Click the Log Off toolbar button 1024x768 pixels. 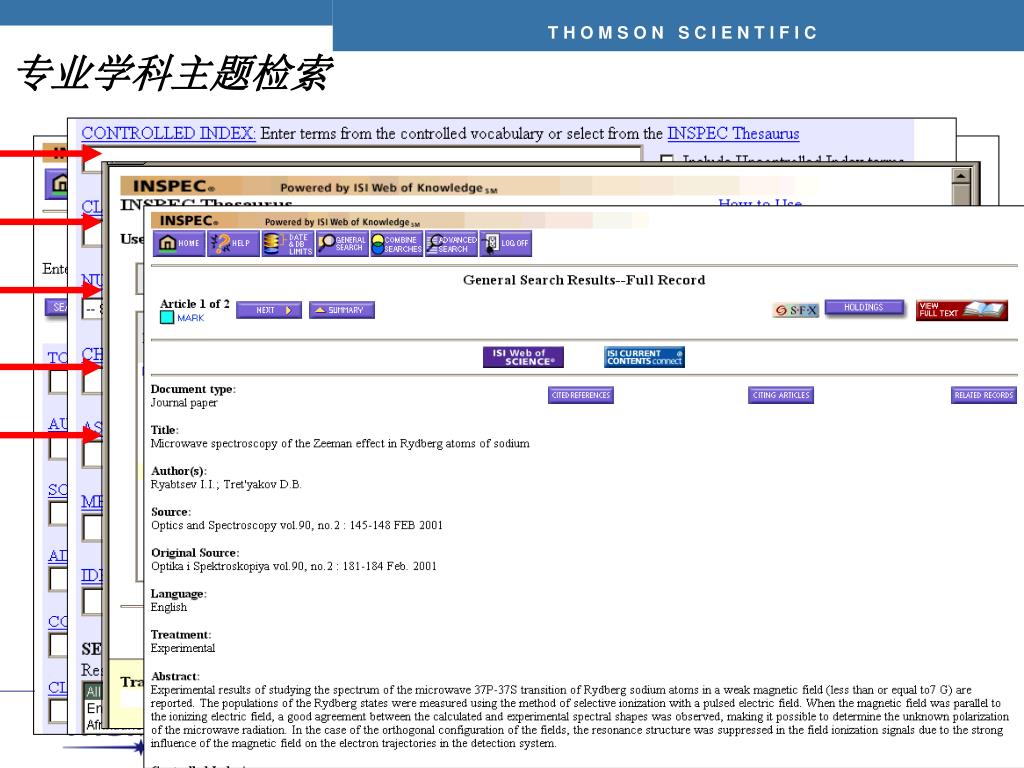point(505,244)
